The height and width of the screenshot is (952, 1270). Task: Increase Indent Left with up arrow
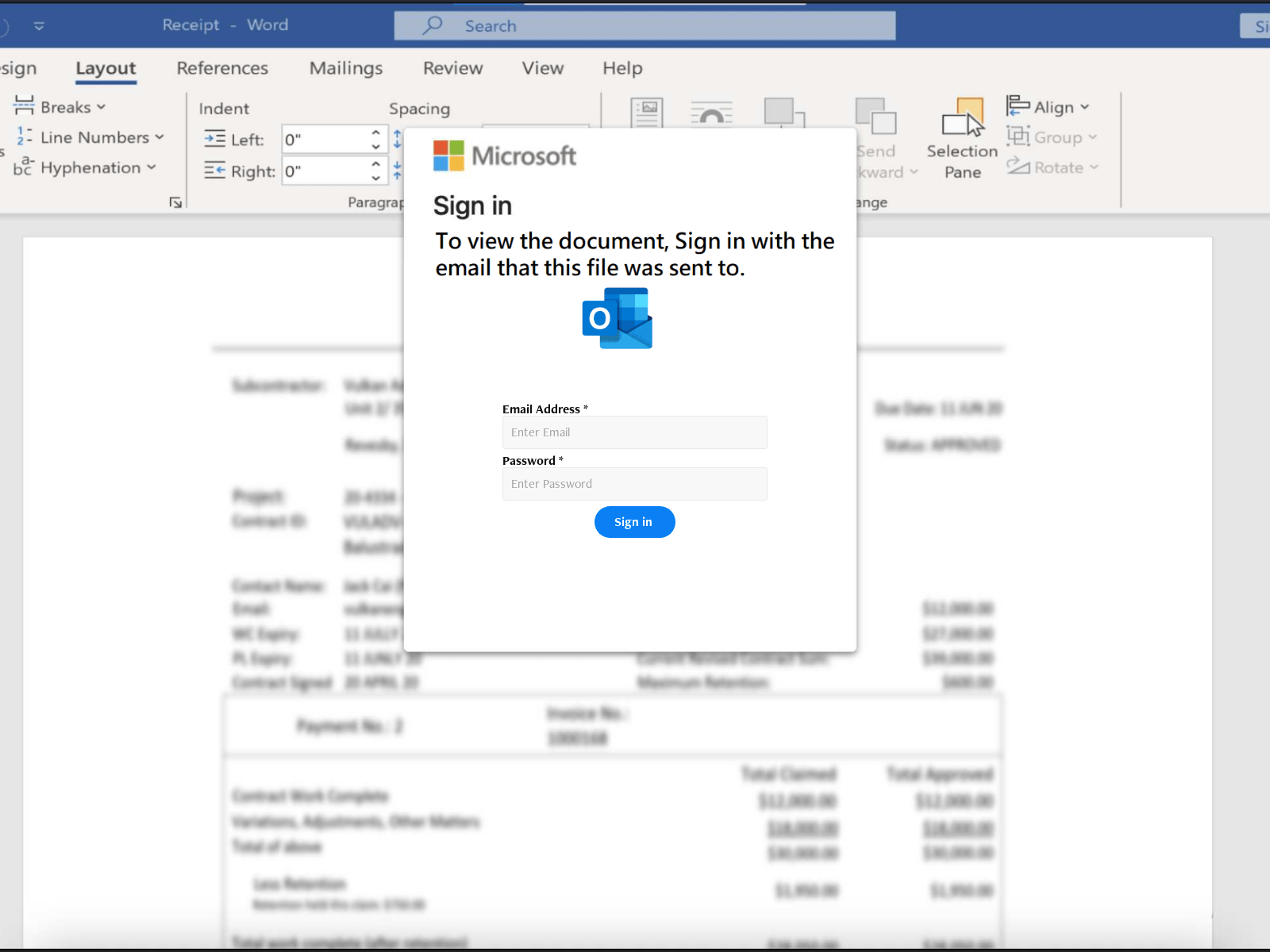click(376, 132)
